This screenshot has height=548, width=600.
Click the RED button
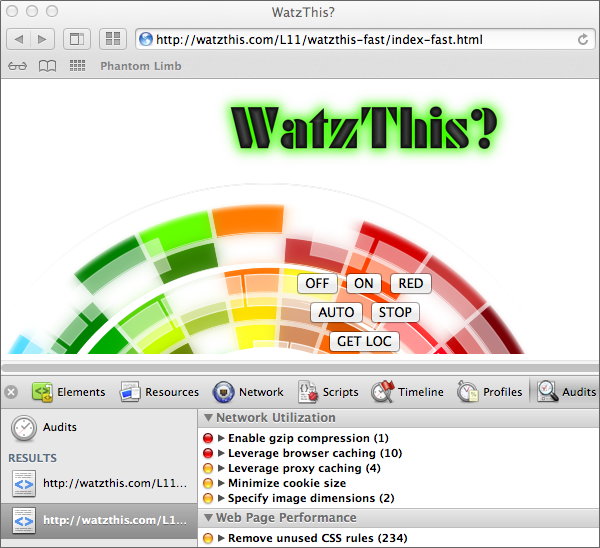tap(411, 284)
